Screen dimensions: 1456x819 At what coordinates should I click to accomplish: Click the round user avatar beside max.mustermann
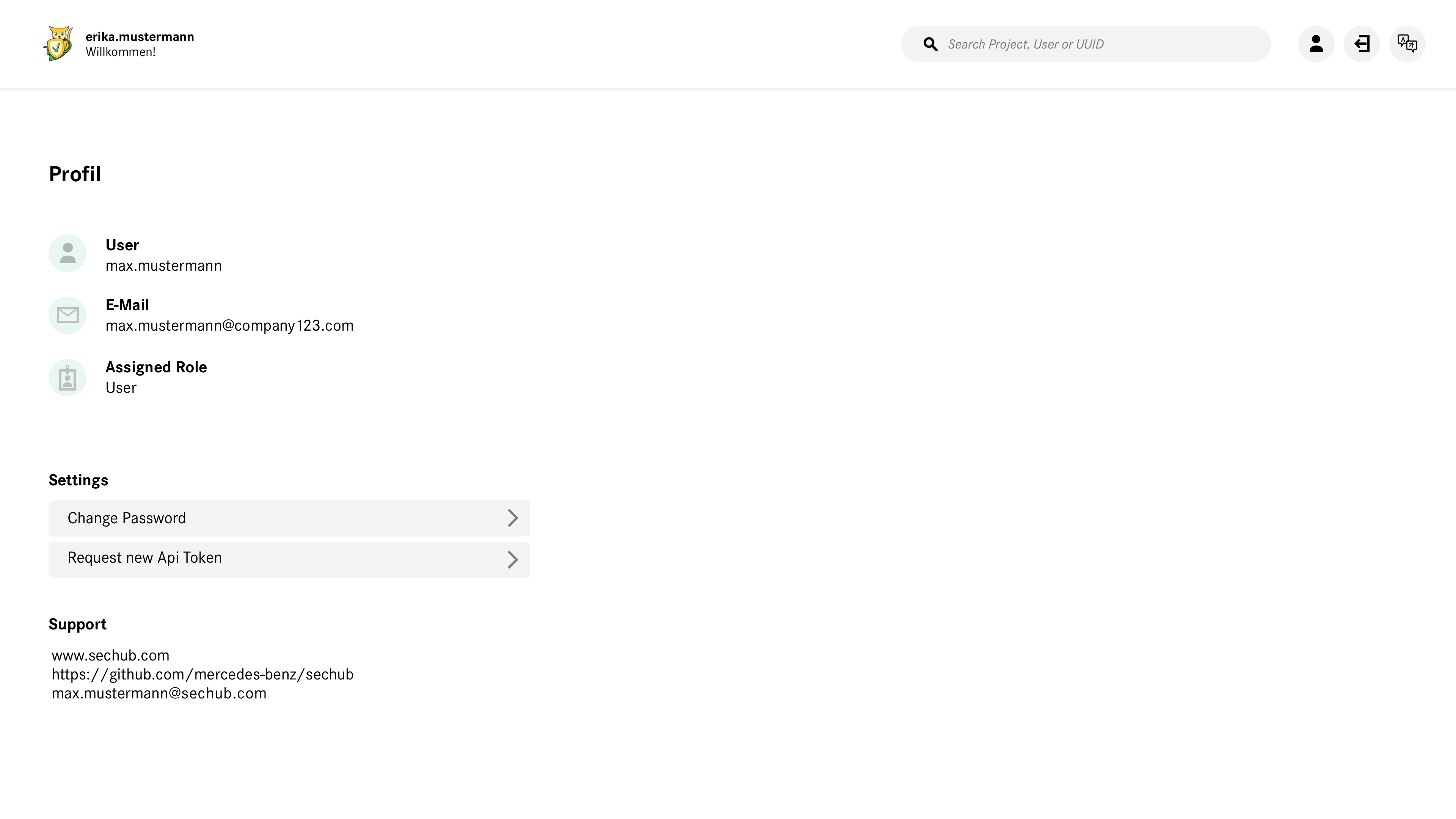[x=67, y=253]
